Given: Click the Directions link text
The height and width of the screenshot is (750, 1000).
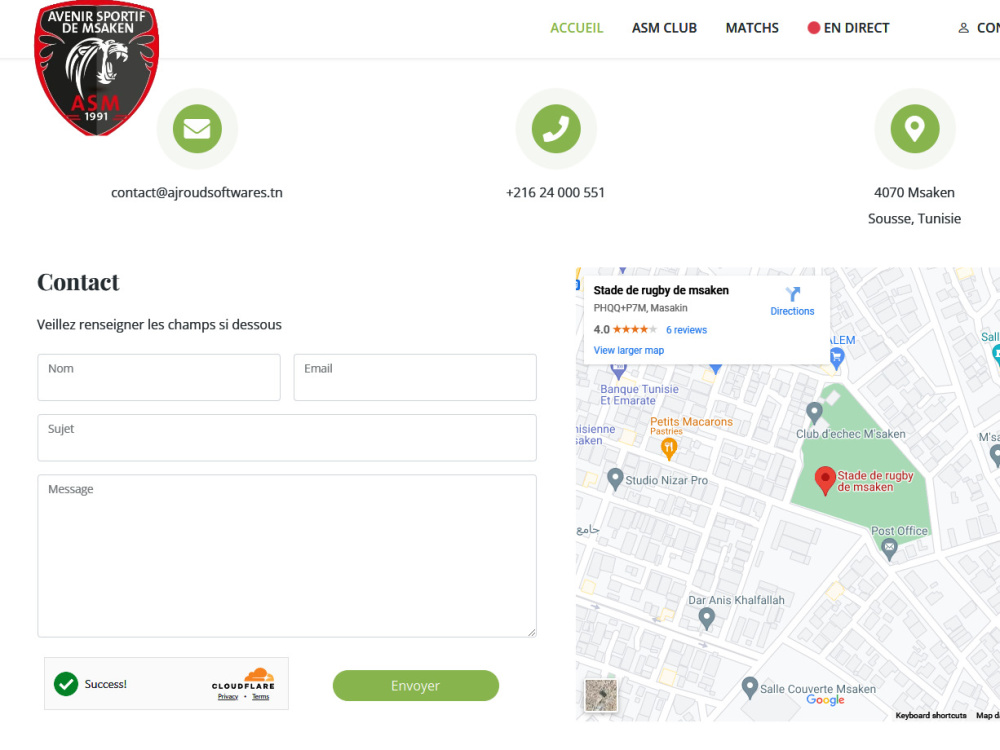Looking at the screenshot, I should tap(792, 311).
